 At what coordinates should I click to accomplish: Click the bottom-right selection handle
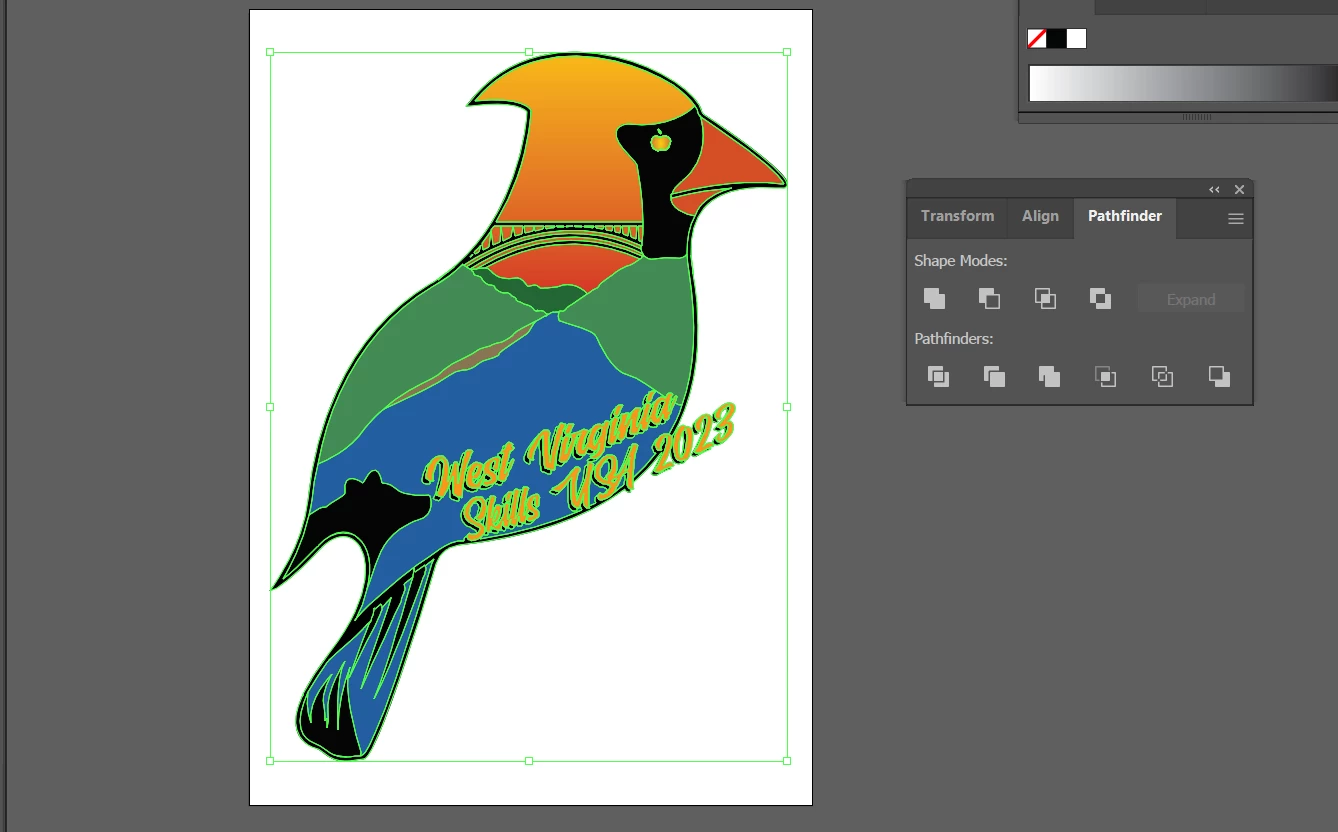click(787, 761)
